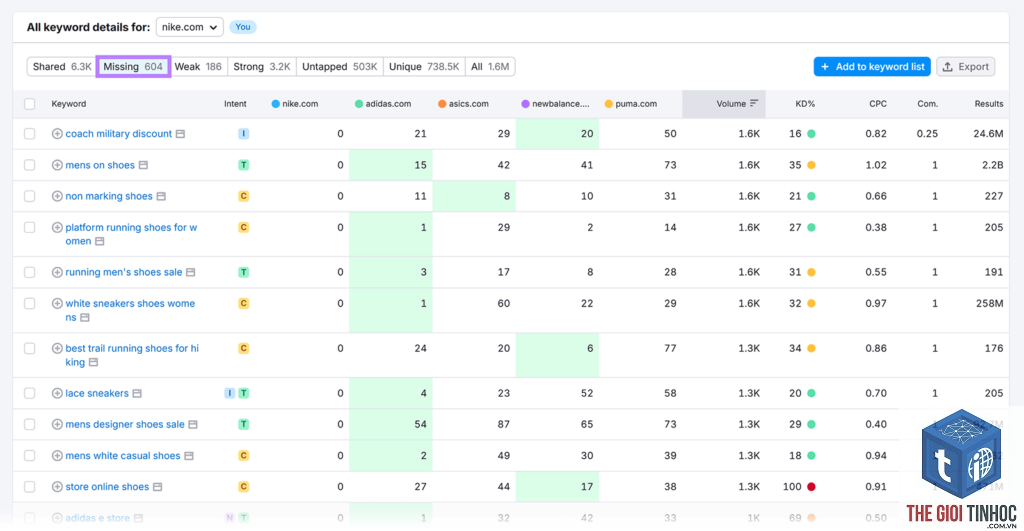The image size is (1024, 531).
Task: Click the asics.com column header
Action: pyautogui.click(x=464, y=104)
